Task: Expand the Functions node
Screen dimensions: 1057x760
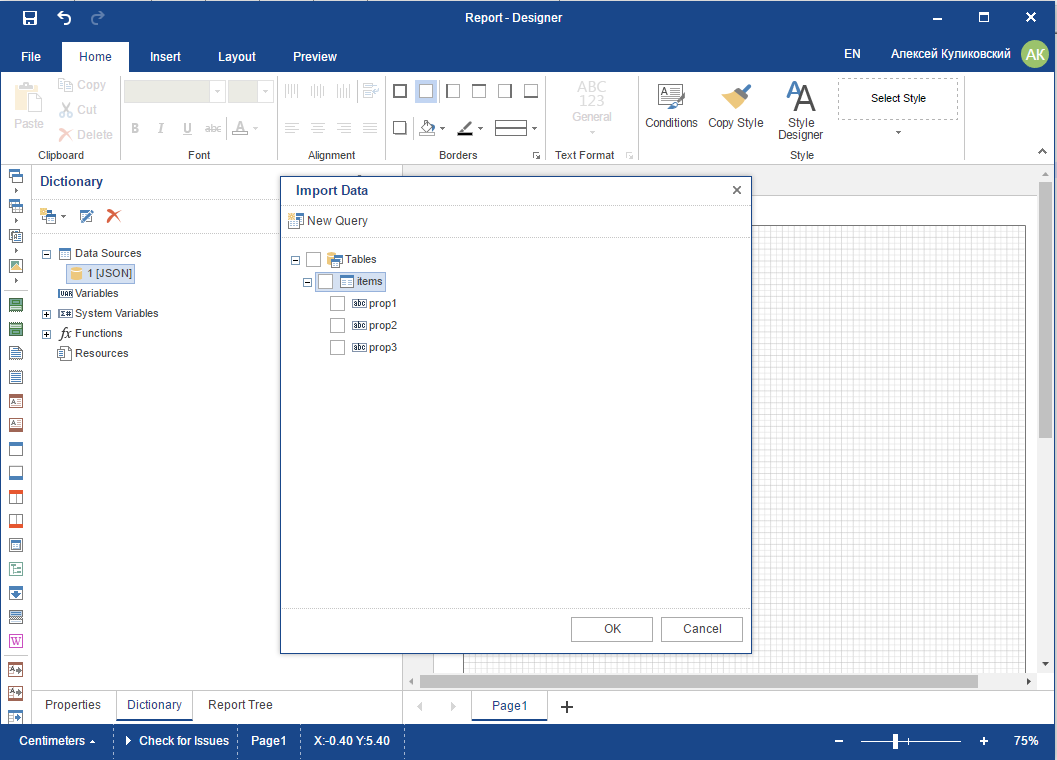Action: (x=47, y=334)
